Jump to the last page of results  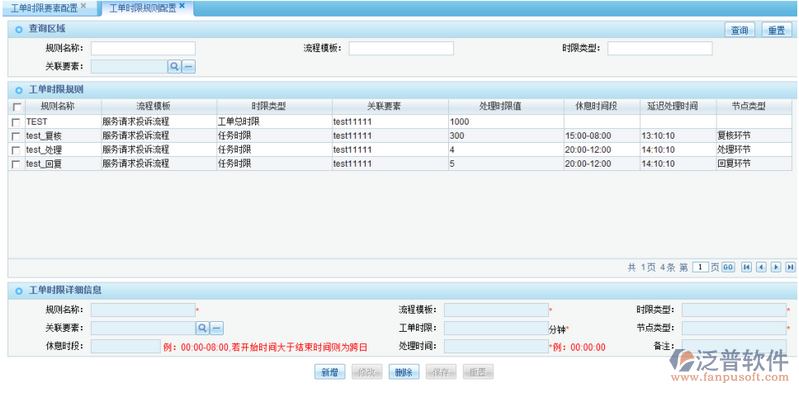[x=790, y=267]
